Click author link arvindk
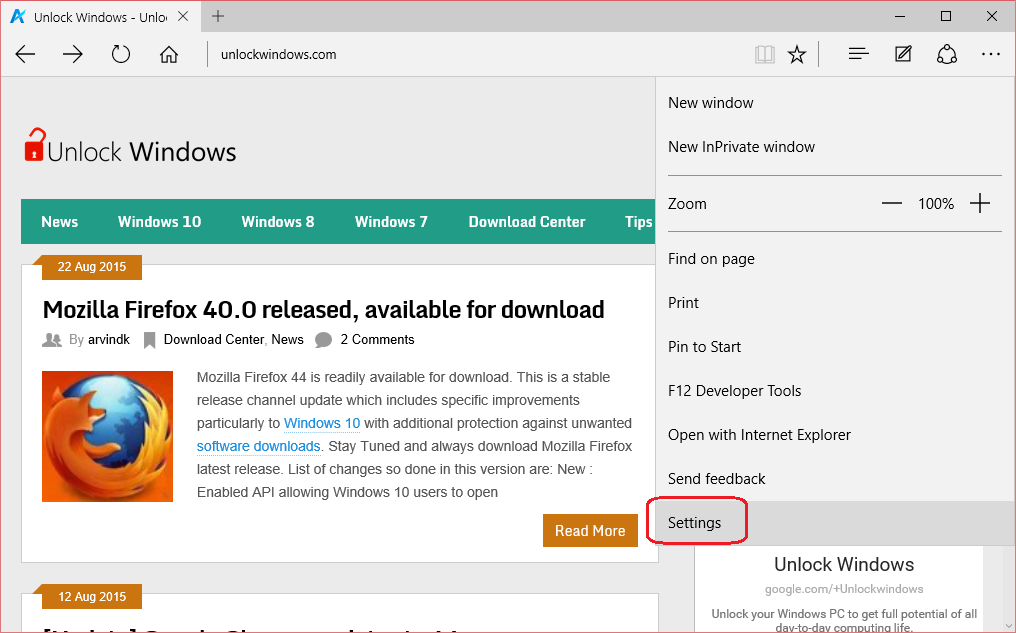This screenshot has height=633, width=1016. [x=109, y=340]
